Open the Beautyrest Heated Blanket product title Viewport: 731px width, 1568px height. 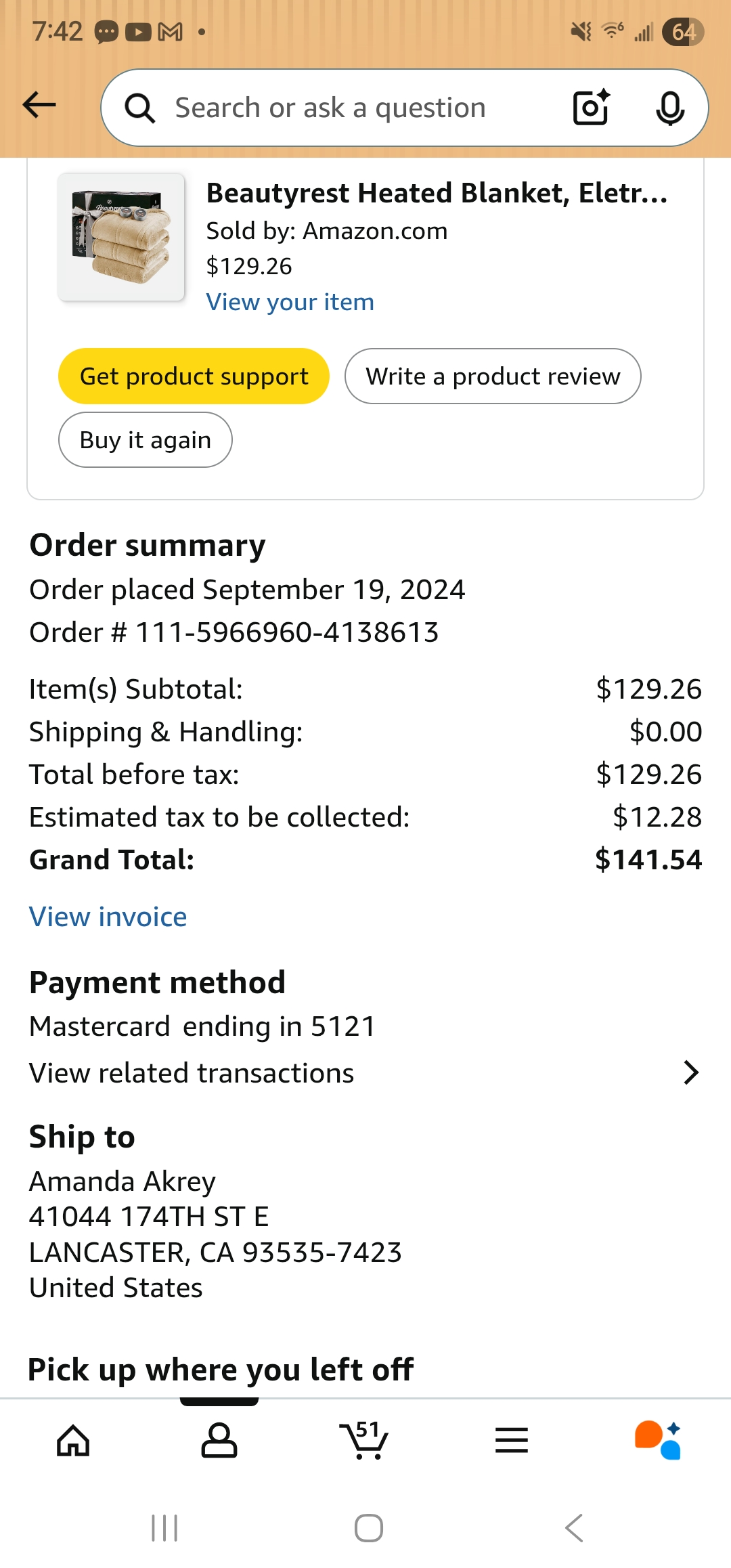click(x=437, y=193)
